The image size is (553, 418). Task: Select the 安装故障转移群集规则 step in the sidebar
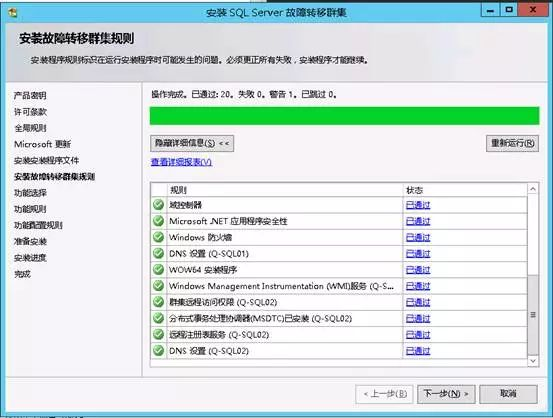click(x=54, y=177)
